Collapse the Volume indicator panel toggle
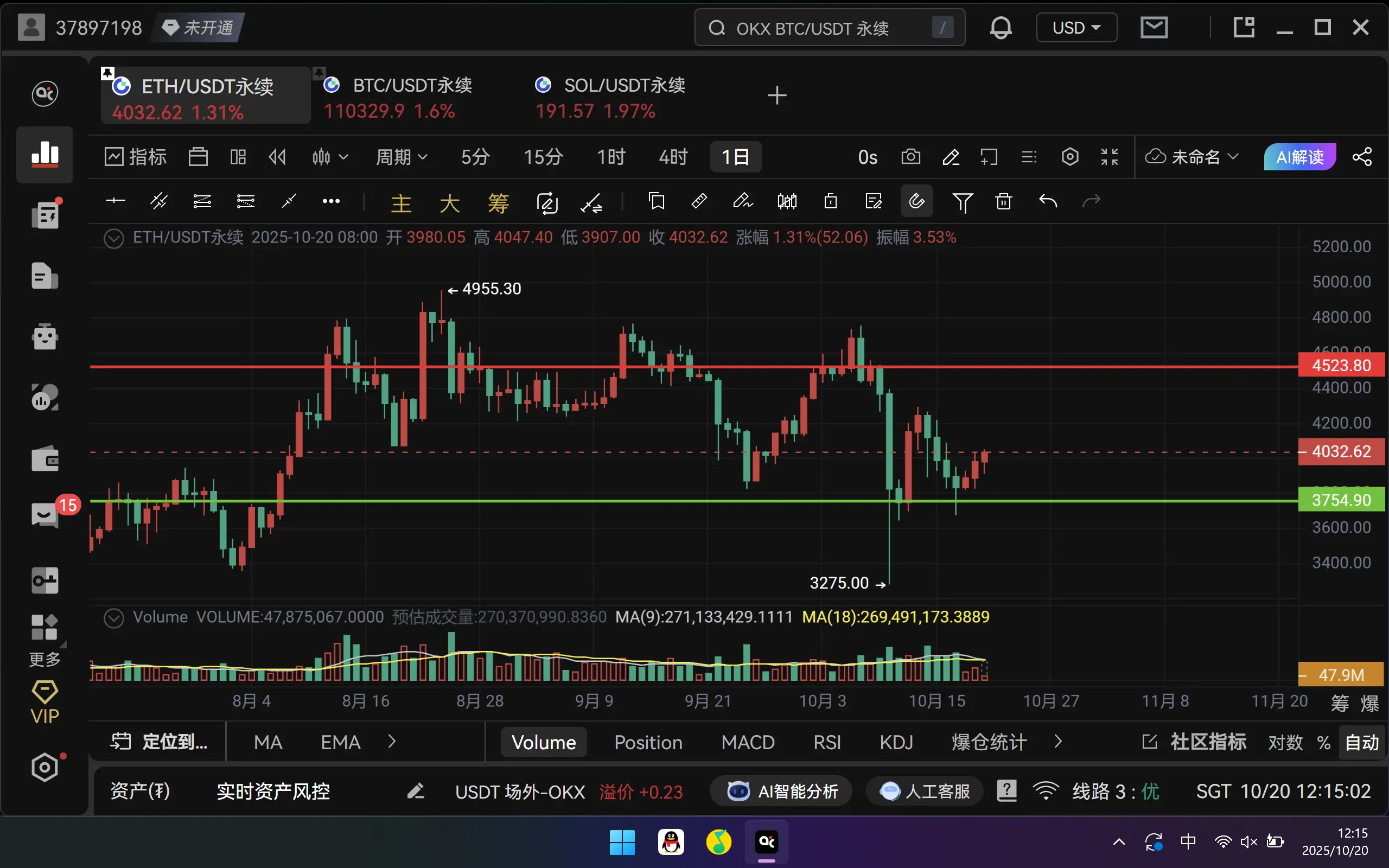 [113, 618]
